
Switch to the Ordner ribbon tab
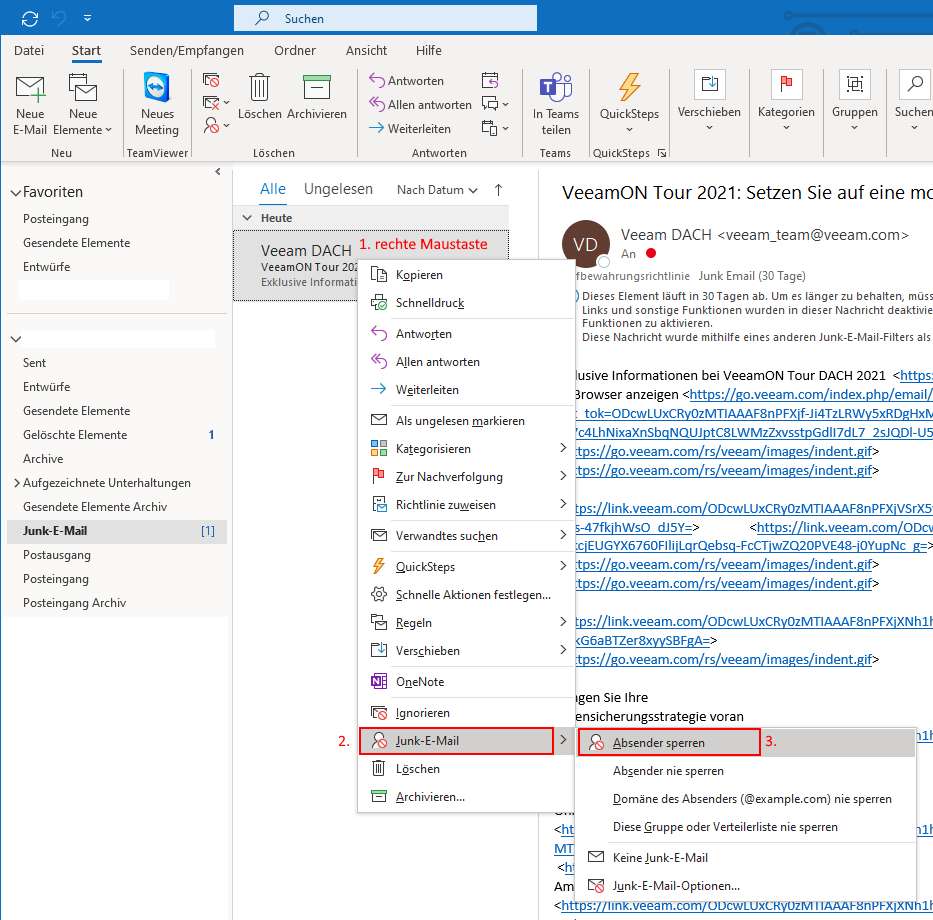pos(295,51)
